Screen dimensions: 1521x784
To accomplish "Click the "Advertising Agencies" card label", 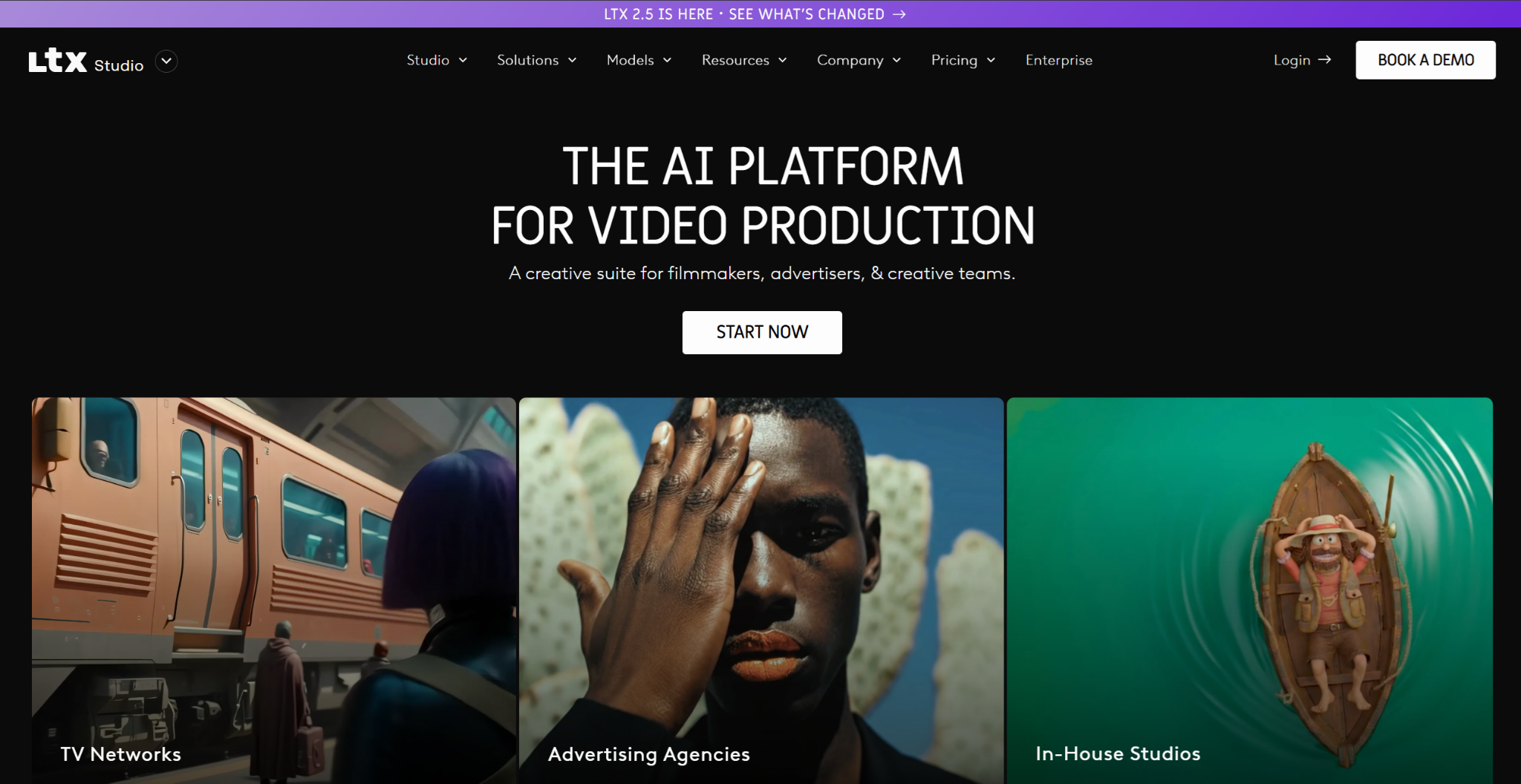I will pos(649,754).
